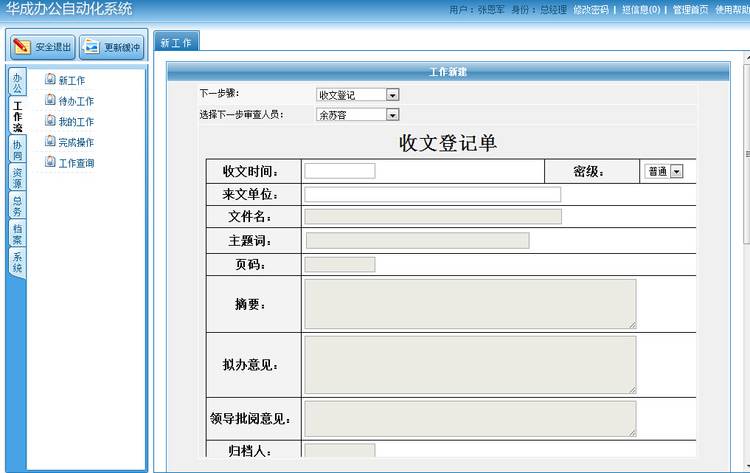Screen dimensions: 750x473
Task: Click the icon beside 工作查询
Action: pyautogui.click(x=50, y=162)
